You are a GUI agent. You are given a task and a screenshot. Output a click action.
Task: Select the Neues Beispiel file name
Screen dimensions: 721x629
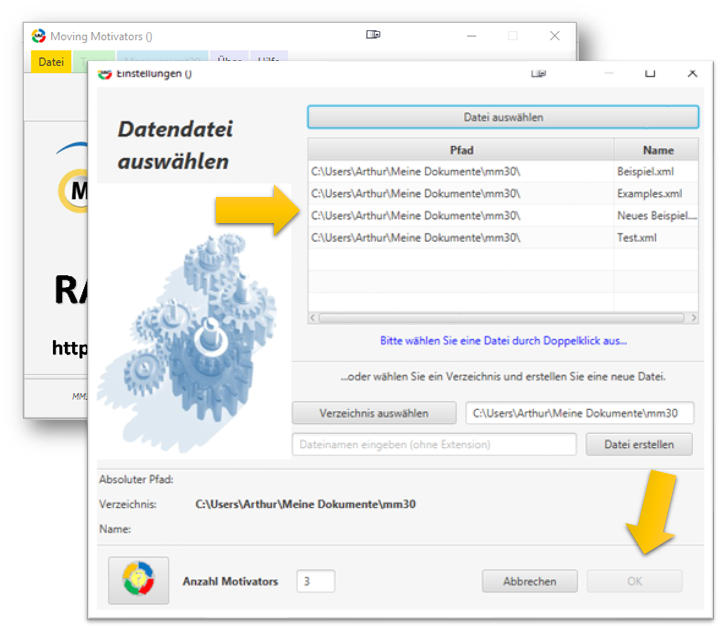coord(657,216)
